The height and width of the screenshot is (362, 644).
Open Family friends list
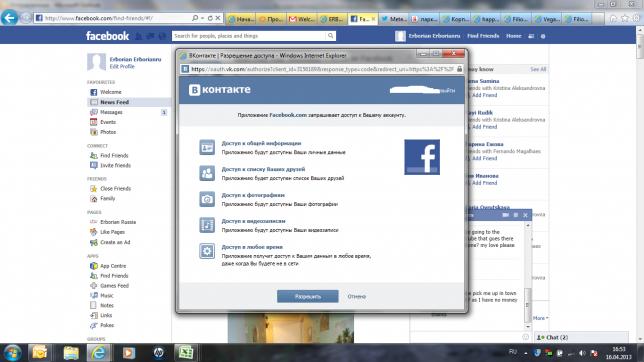[x=107, y=198]
